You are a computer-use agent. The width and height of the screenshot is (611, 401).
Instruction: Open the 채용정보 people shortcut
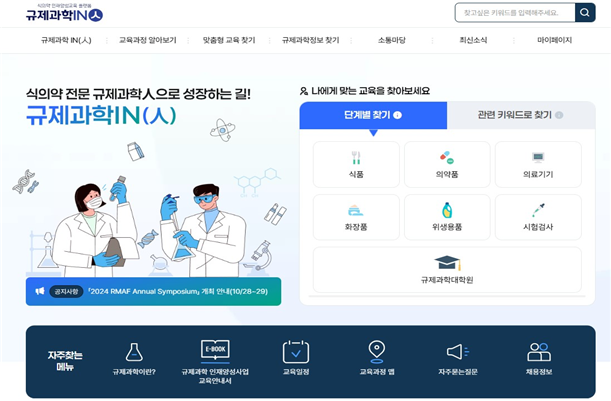pos(539,359)
